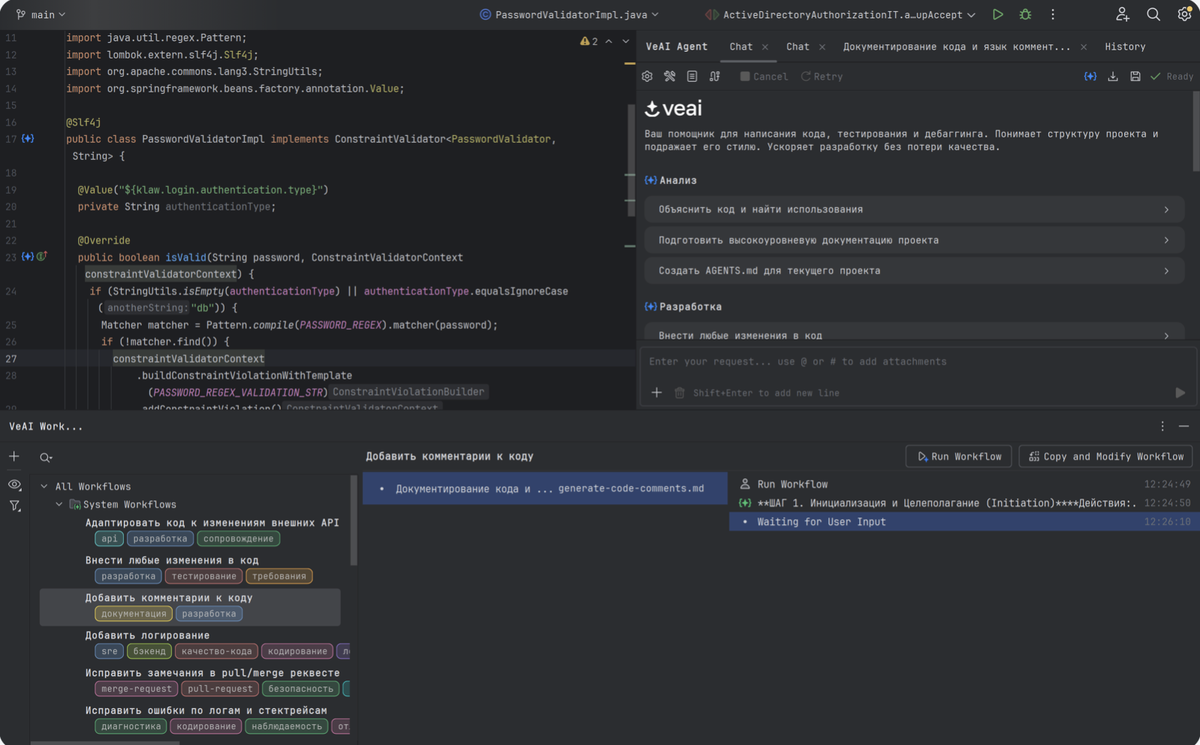Click the green Run icon in the top toolbar

tap(998, 15)
